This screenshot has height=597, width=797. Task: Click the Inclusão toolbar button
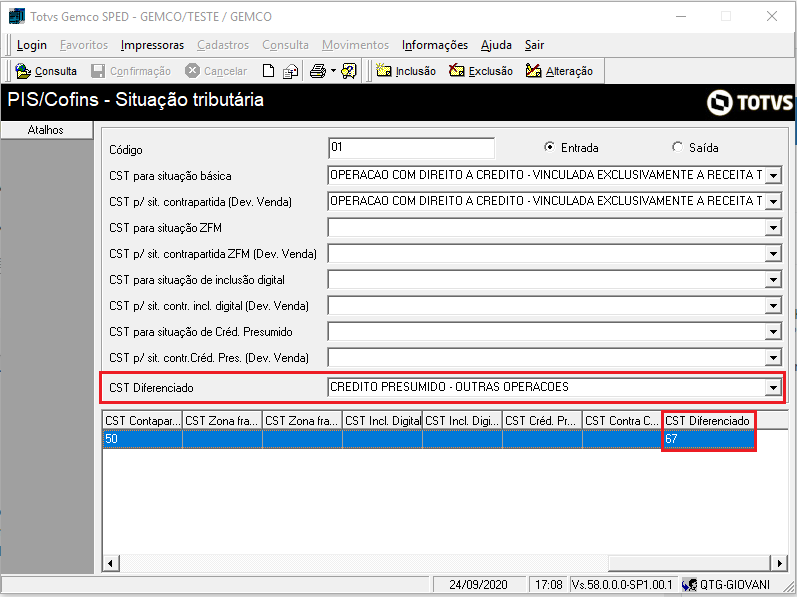click(x=406, y=71)
